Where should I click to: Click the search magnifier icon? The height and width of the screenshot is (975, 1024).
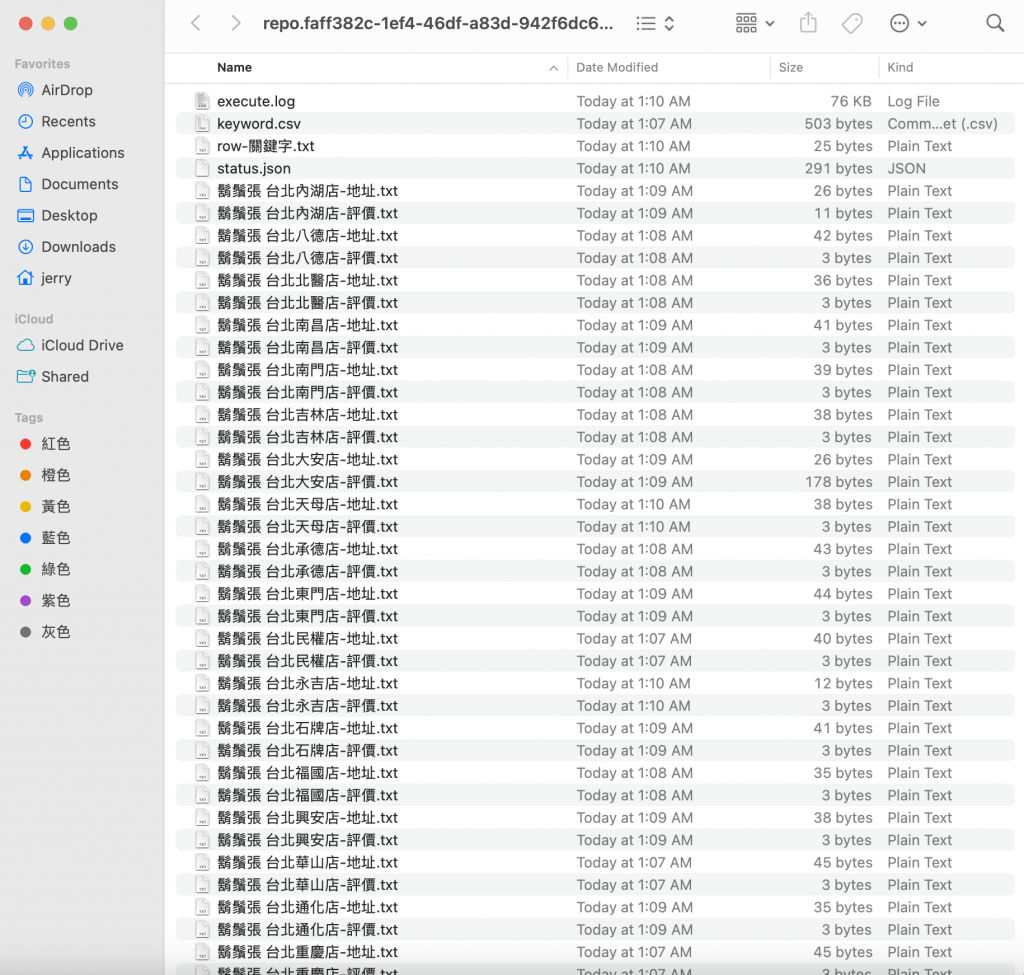click(995, 24)
